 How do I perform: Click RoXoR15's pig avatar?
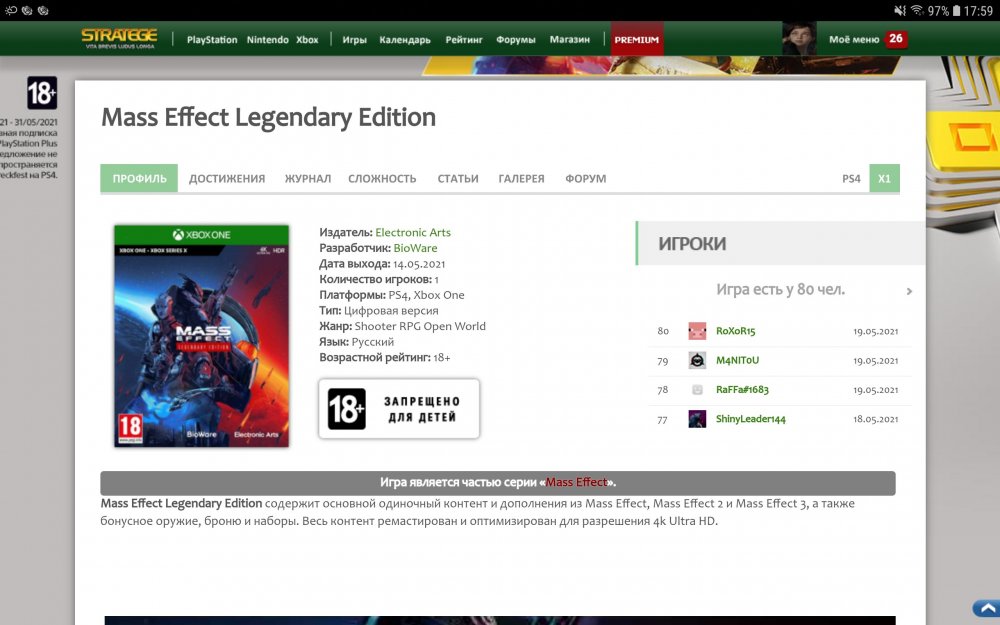coord(697,330)
